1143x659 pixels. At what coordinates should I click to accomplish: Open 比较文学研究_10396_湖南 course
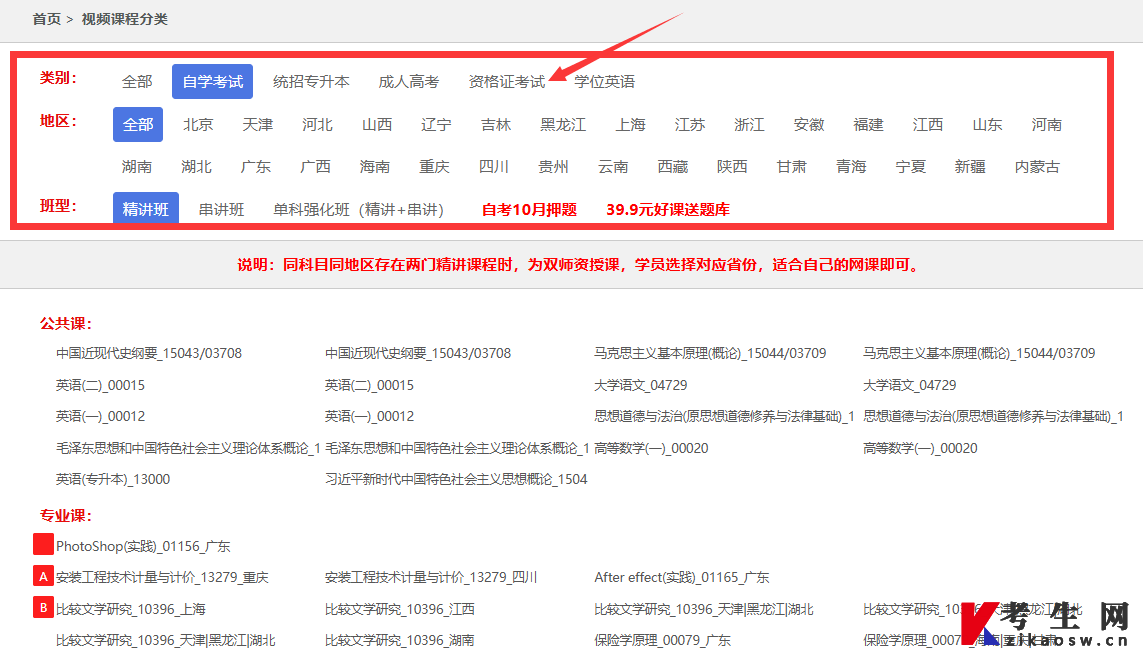point(399,640)
